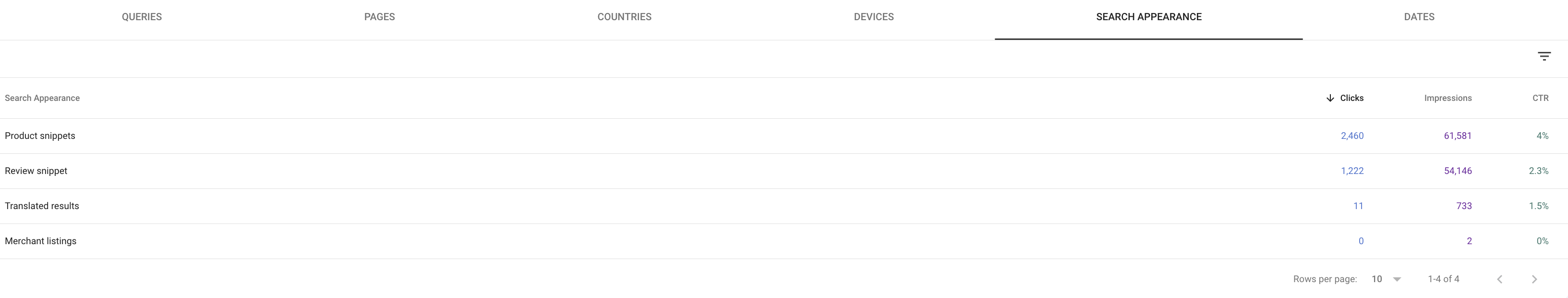This screenshot has height=298, width=1568.
Task: Go to next page of results
Action: (x=1534, y=279)
